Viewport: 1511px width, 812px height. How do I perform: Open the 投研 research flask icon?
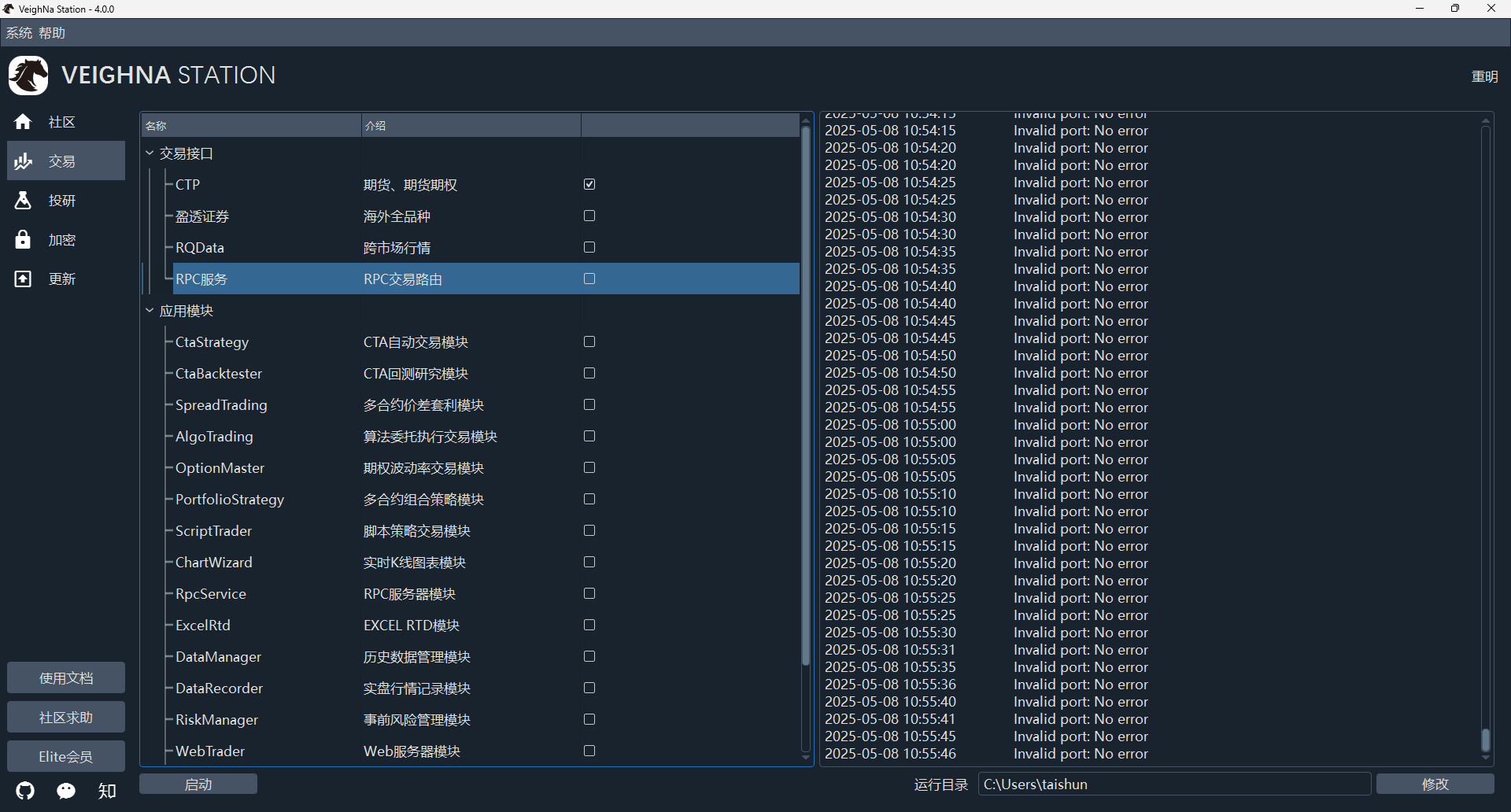[x=23, y=201]
